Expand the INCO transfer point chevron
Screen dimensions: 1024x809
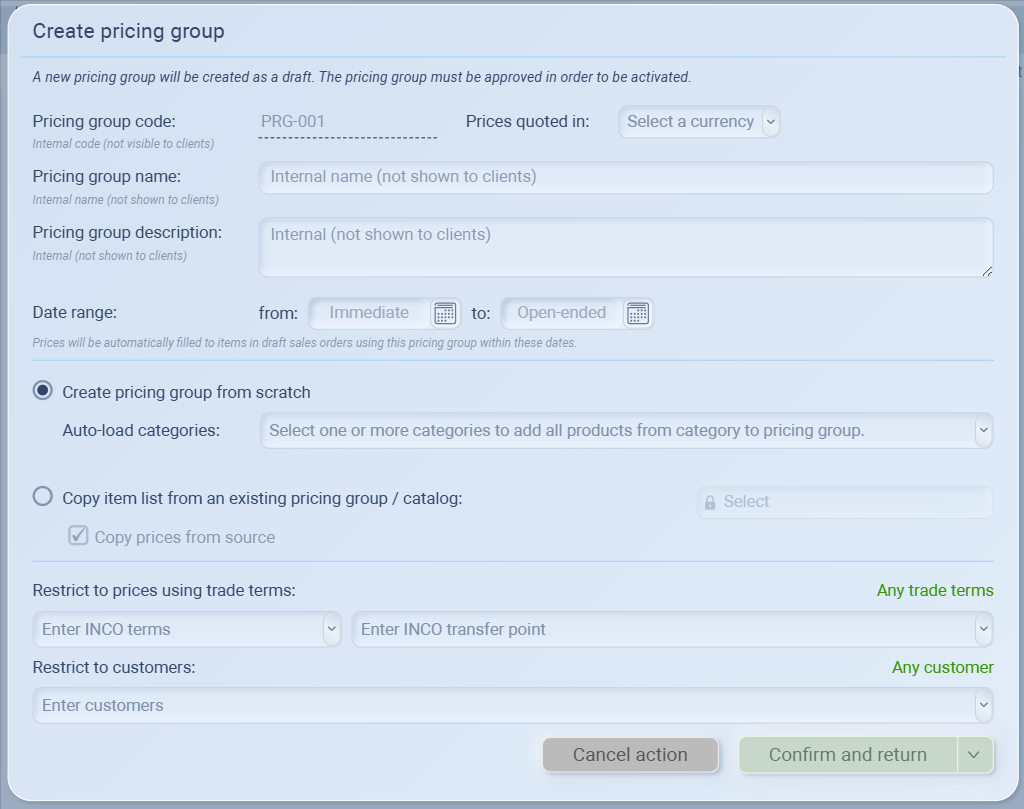coord(984,629)
